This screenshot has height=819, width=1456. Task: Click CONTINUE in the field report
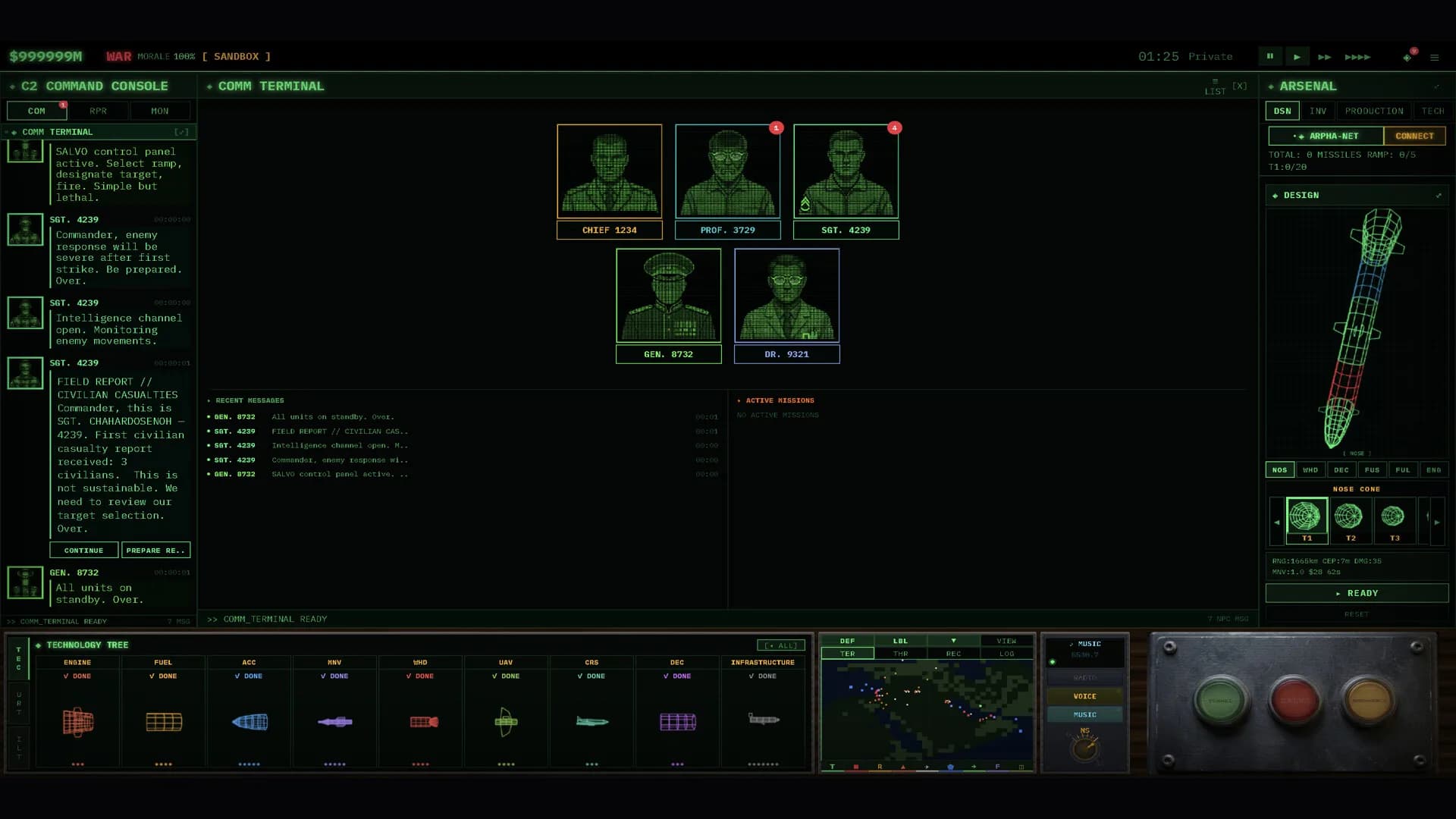pyautogui.click(x=83, y=550)
